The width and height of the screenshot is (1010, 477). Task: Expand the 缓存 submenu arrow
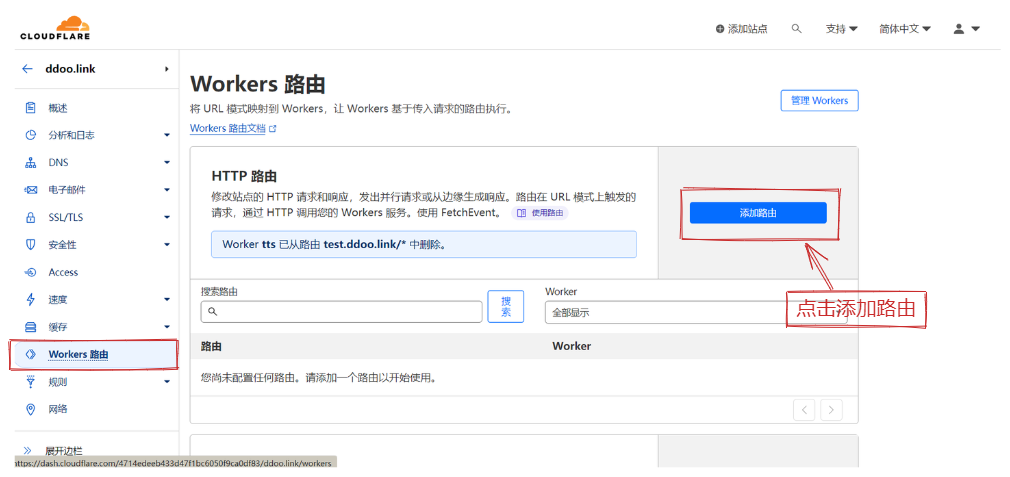[167, 327]
